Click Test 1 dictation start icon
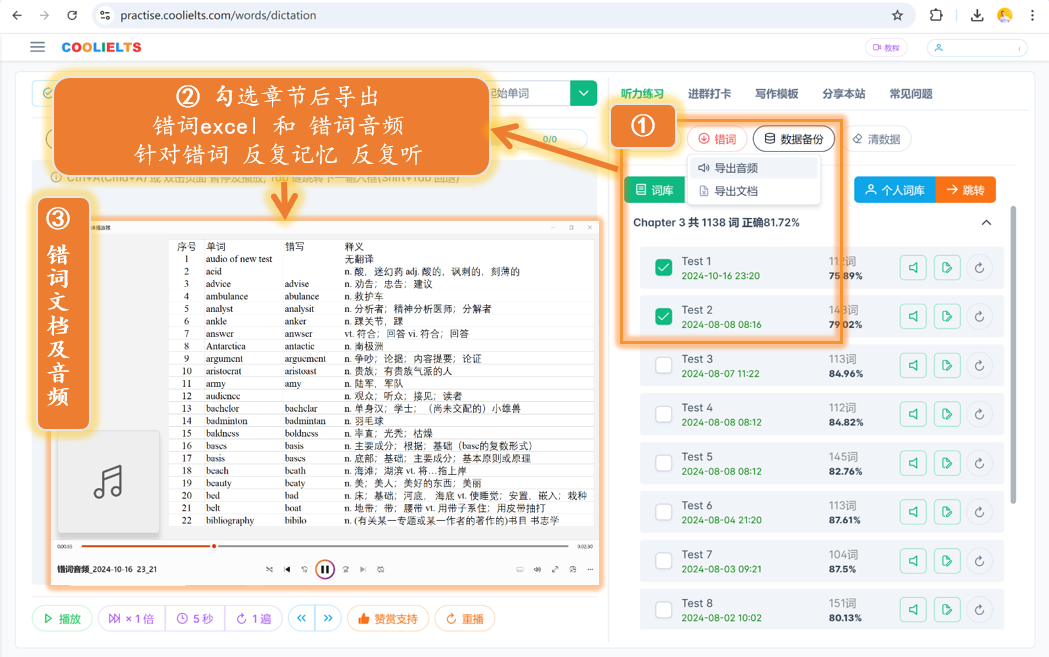Viewport: 1049px width, 657px height. 947,268
